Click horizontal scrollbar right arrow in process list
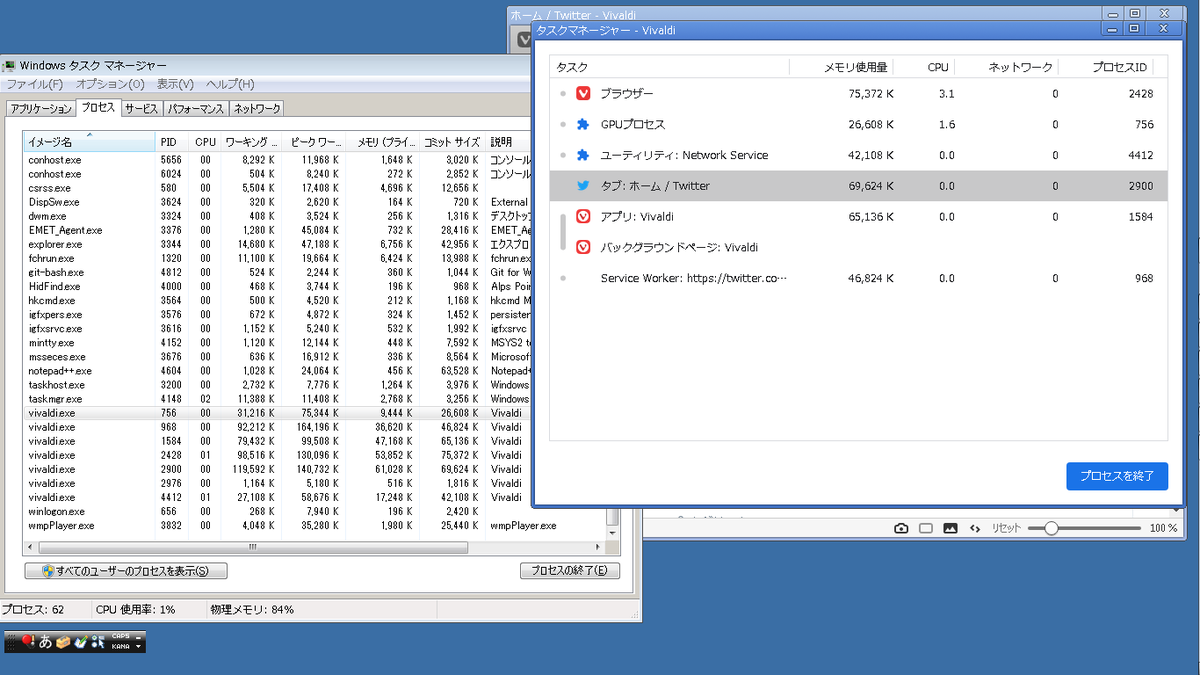 coord(598,547)
